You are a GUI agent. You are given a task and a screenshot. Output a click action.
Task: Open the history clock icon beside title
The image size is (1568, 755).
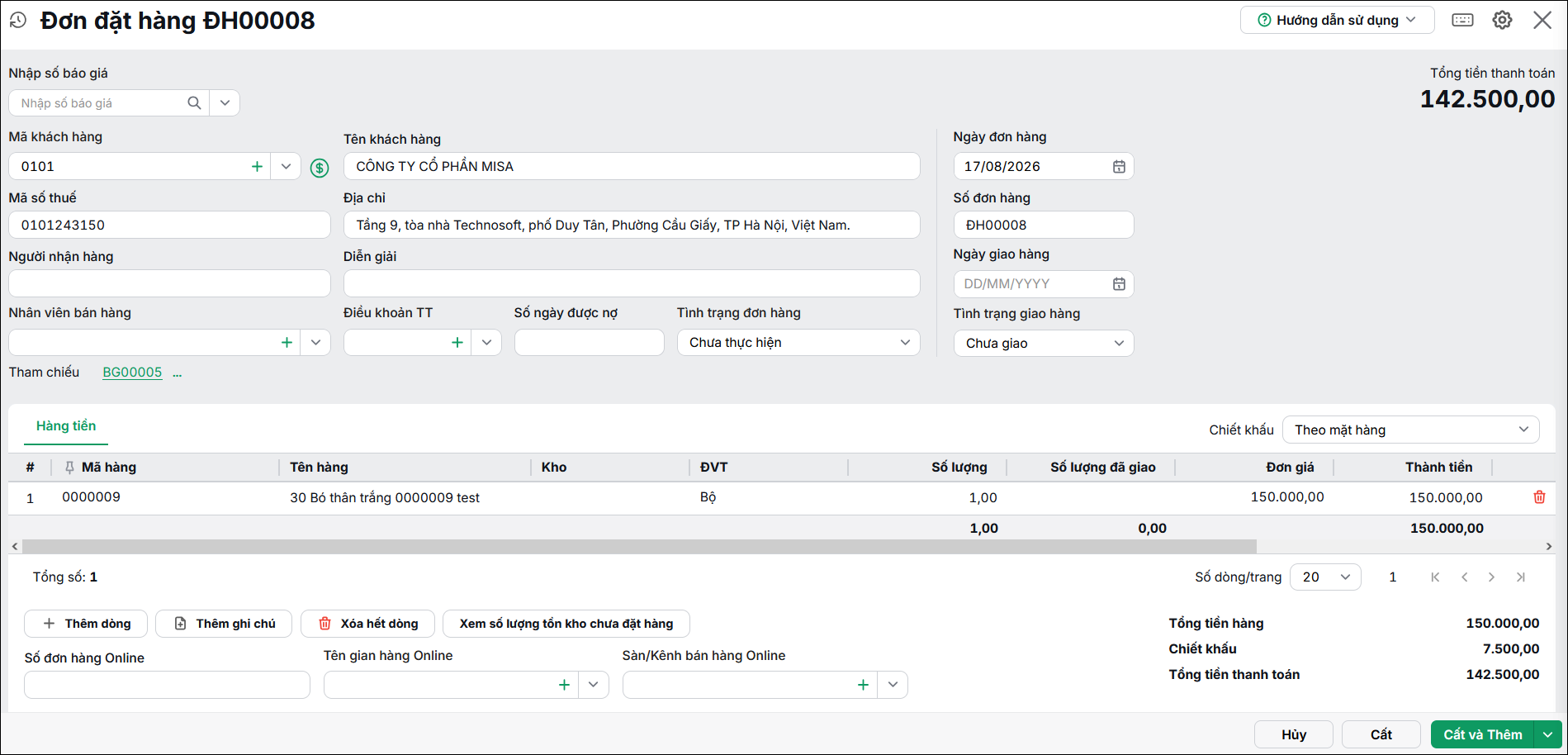(18, 20)
